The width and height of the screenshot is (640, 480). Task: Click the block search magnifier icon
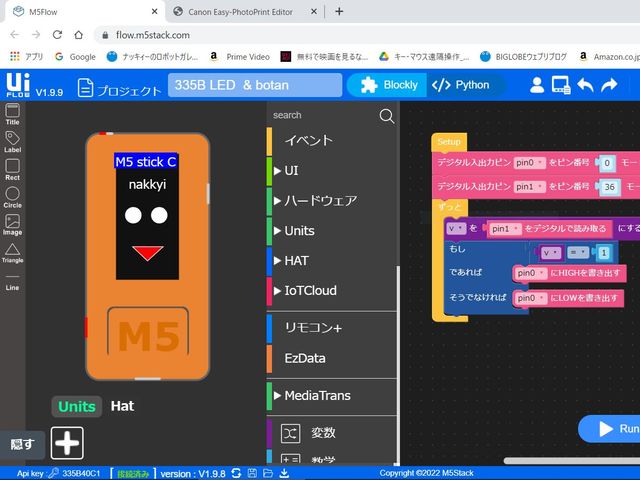click(387, 116)
